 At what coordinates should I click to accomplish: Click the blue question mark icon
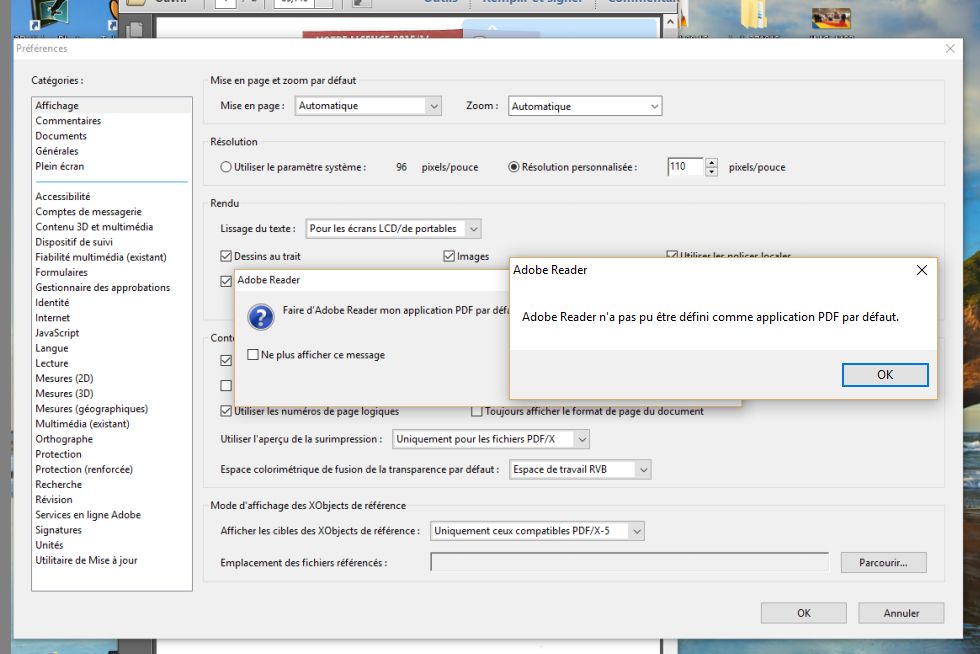pos(261,317)
